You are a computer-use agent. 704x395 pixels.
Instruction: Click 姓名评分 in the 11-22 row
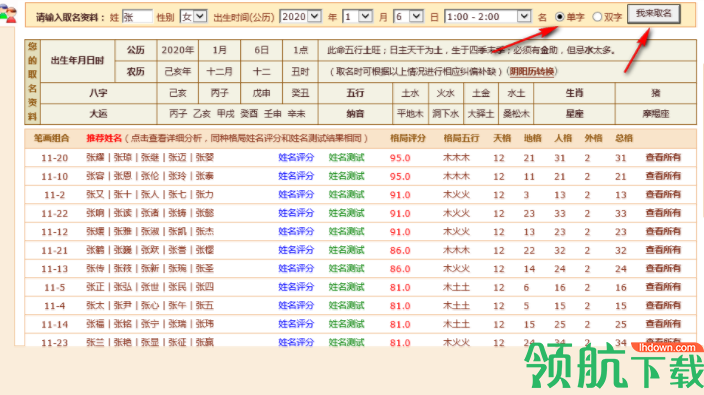(x=296, y=213)
